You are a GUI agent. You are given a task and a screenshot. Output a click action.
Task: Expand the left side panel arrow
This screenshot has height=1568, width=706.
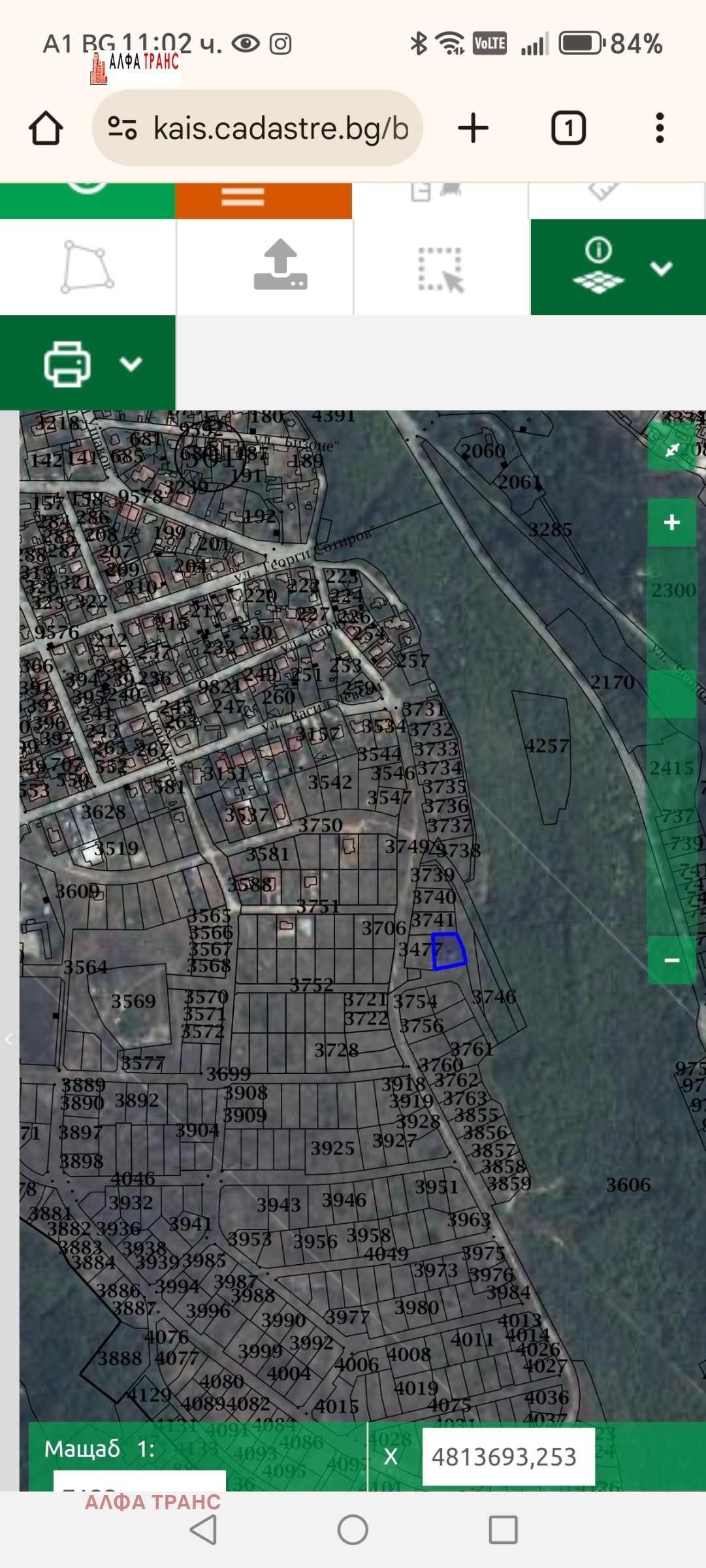[x=9, y=1039]
